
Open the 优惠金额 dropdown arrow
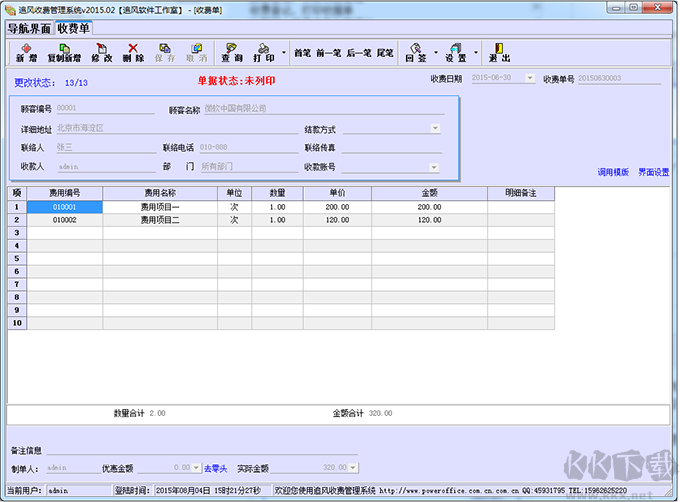(x=195, y=467)
